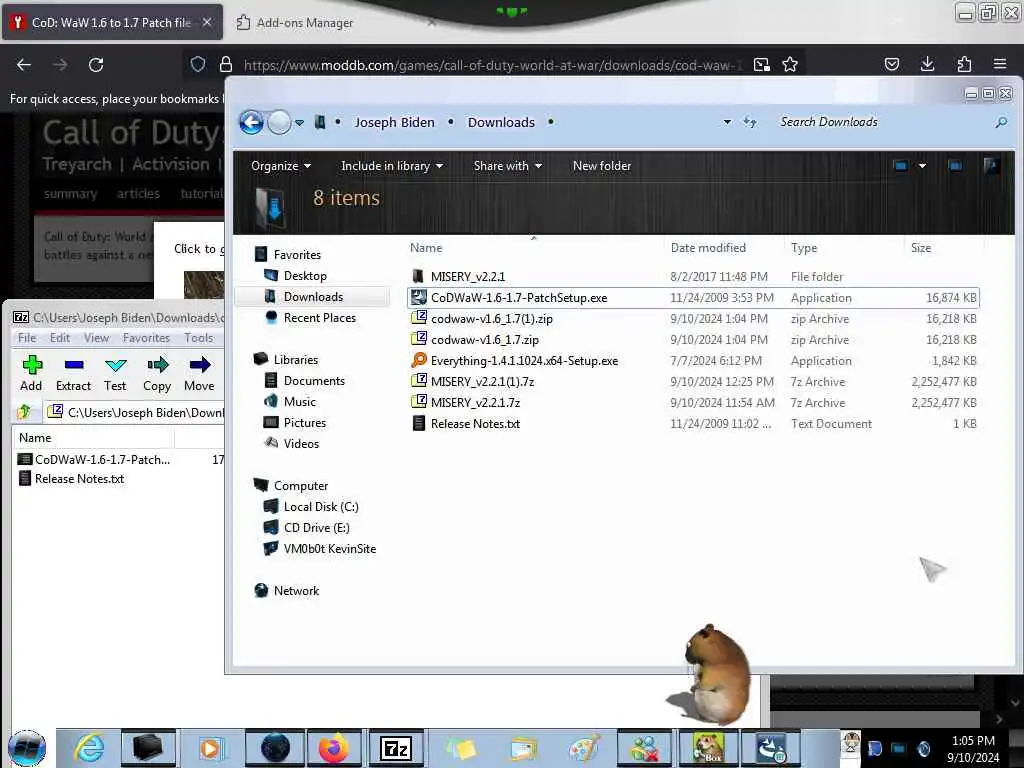
Task: Click the 7-Zip Add button
Action: [x=31, y=374]
